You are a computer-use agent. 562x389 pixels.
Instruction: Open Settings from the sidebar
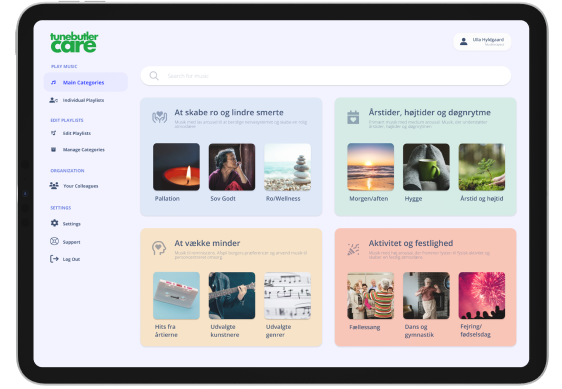(72, 224)
